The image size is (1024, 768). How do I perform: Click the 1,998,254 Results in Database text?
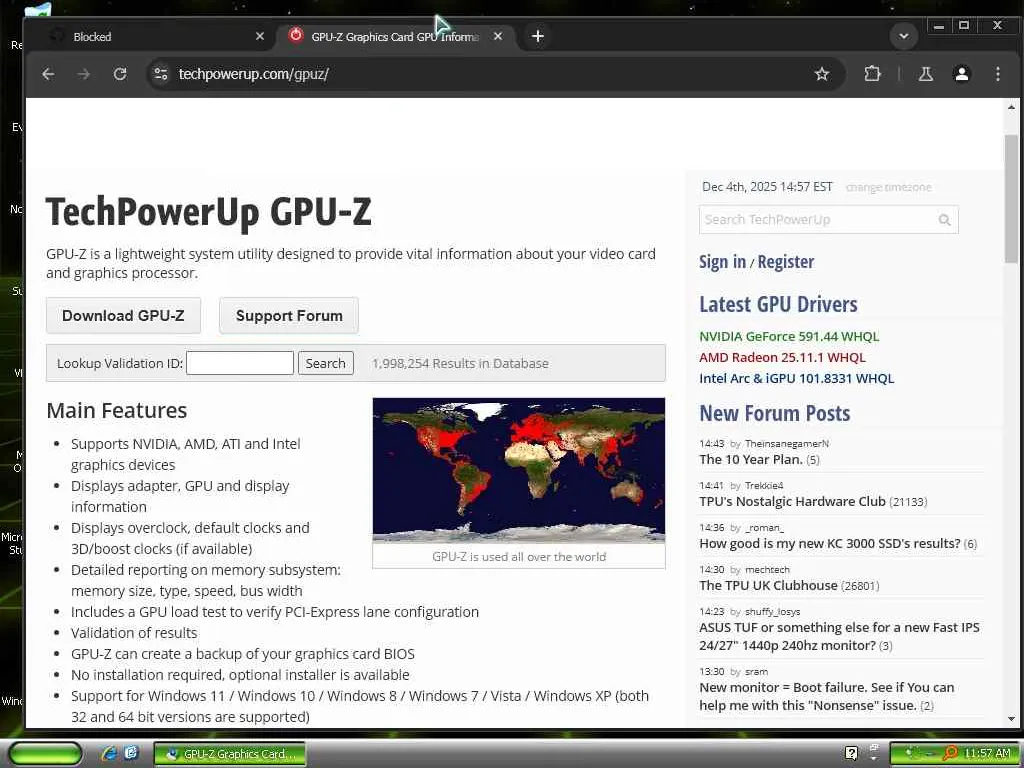coord(460,364)
